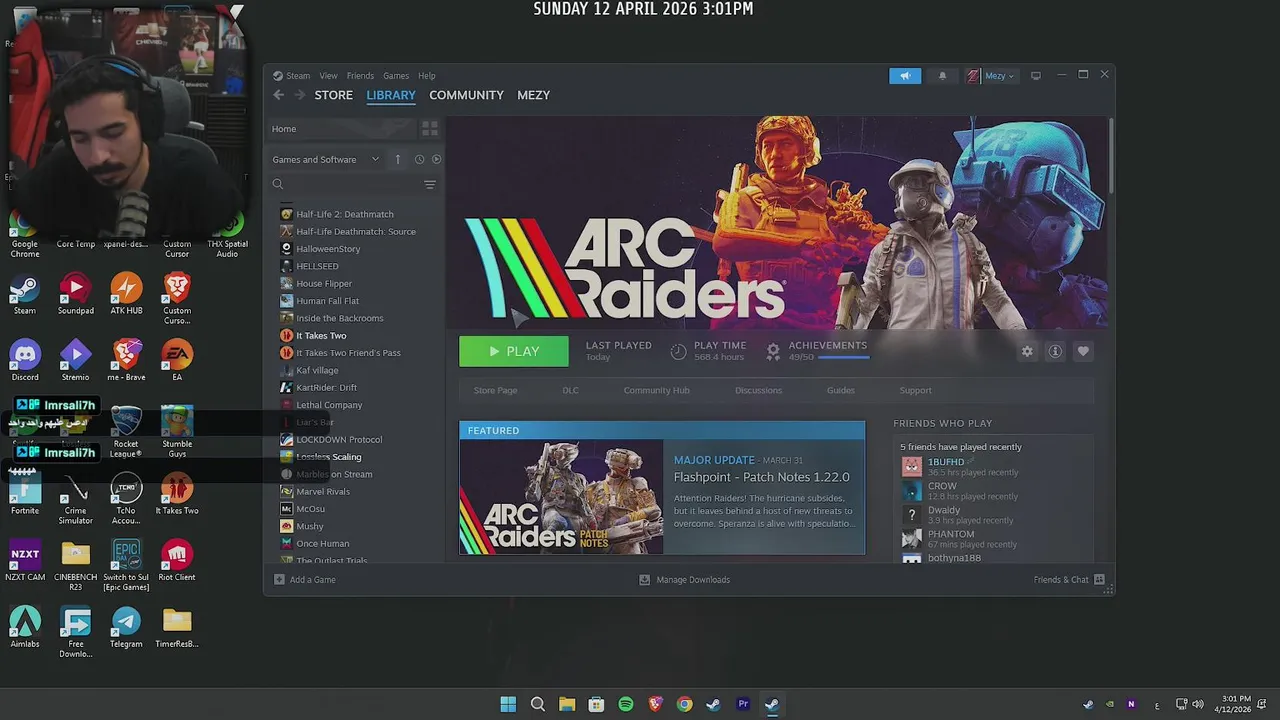
Task: Click the library Home button
Action: pos(341,129)
